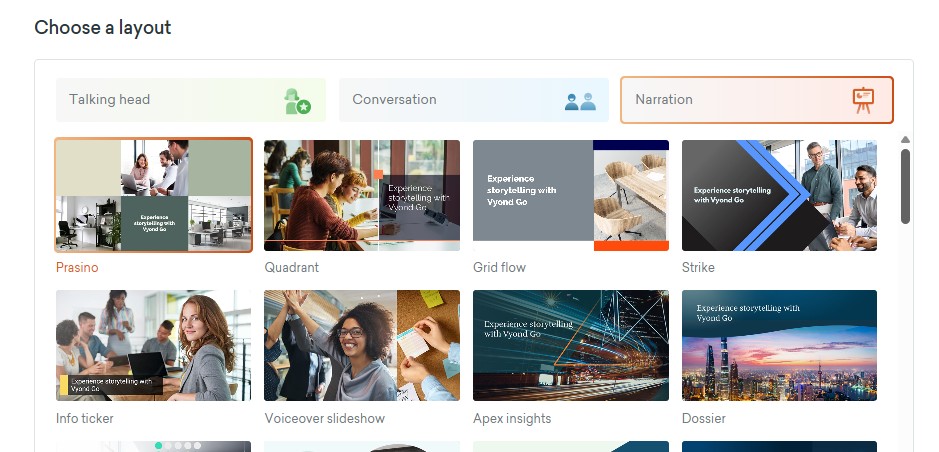Image resolution: width=939 pixels, height=452 pixels.
Task: Click the Quadrant label text
Action: [x=292, y=268]
